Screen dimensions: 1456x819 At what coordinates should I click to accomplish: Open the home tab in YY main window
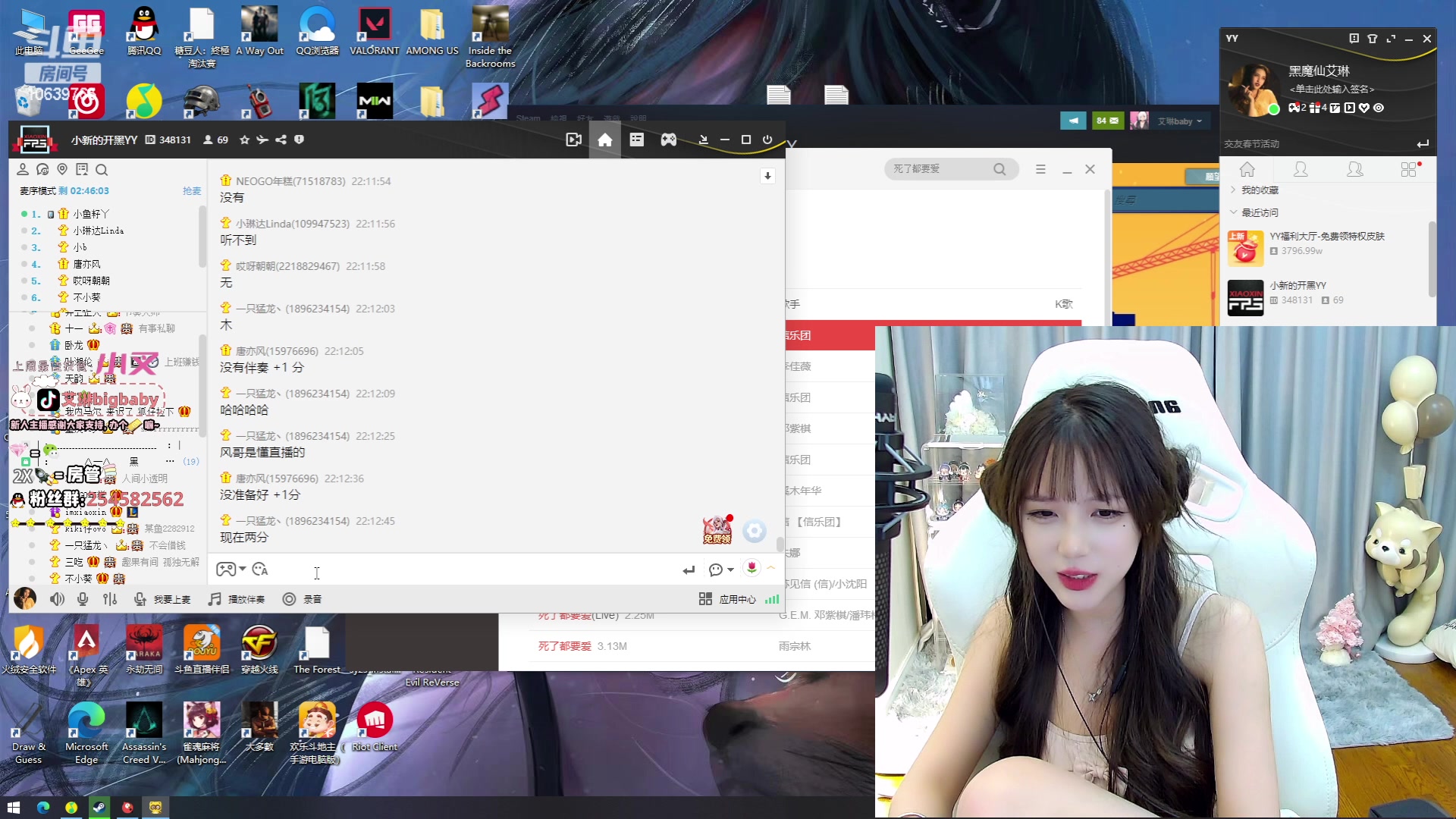1247,169
